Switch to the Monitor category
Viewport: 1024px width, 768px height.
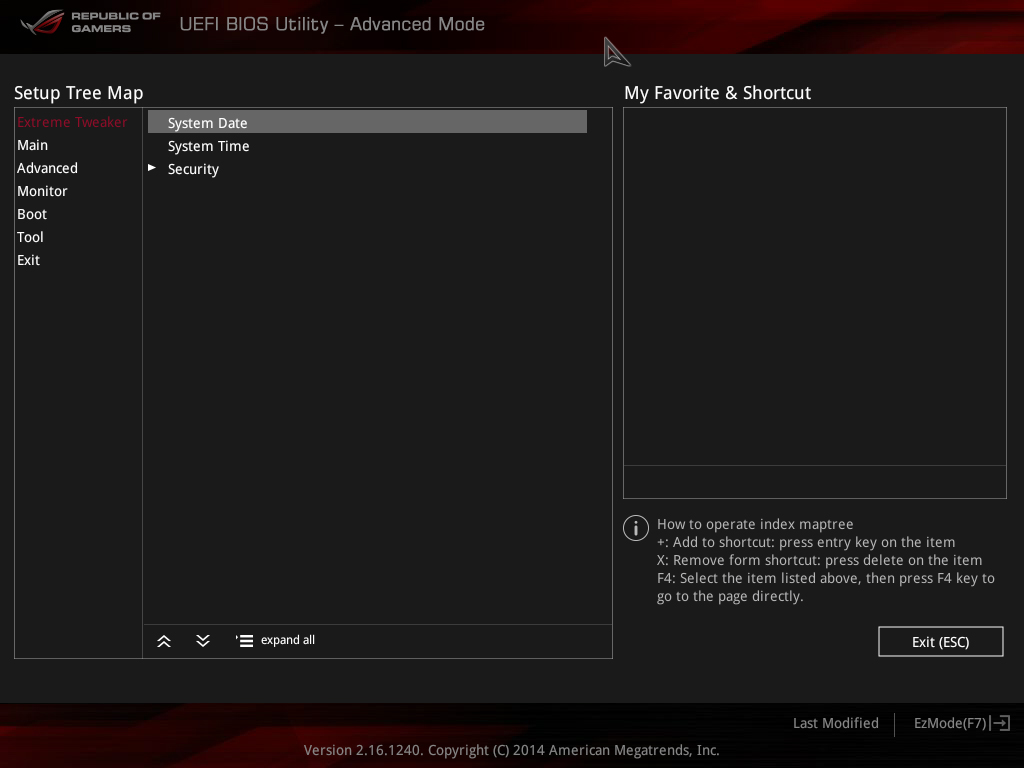pos(42,191)
